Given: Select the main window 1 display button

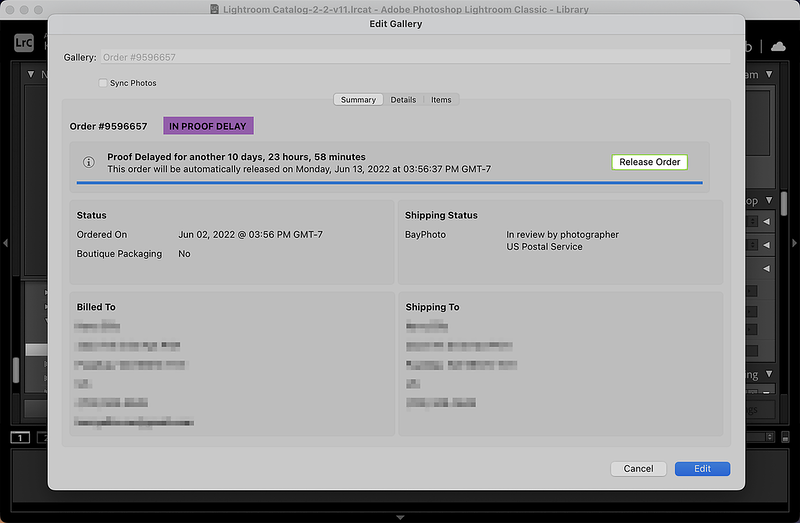Looking at the screenshot, I should pyautogui.click(x=20, y=438).
